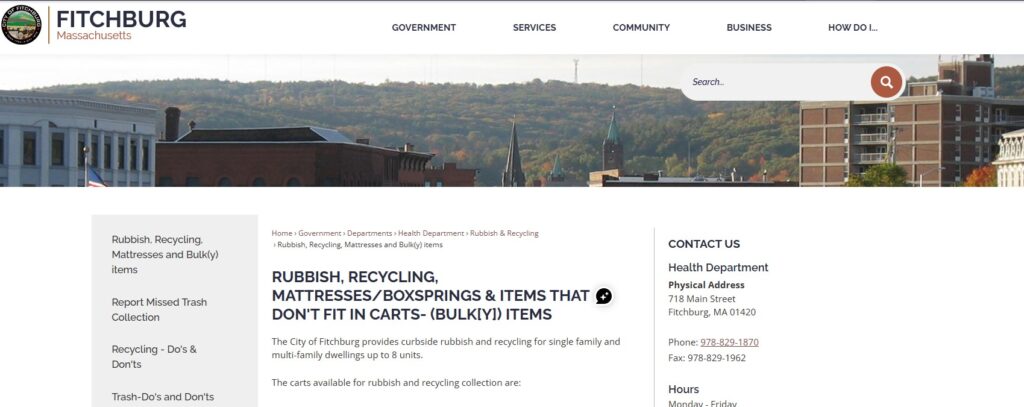Select Trash-Do's and Don'ts sidebar item
Image resolution: width=1024 pixels, height=407 pixels.
[163, 397]
